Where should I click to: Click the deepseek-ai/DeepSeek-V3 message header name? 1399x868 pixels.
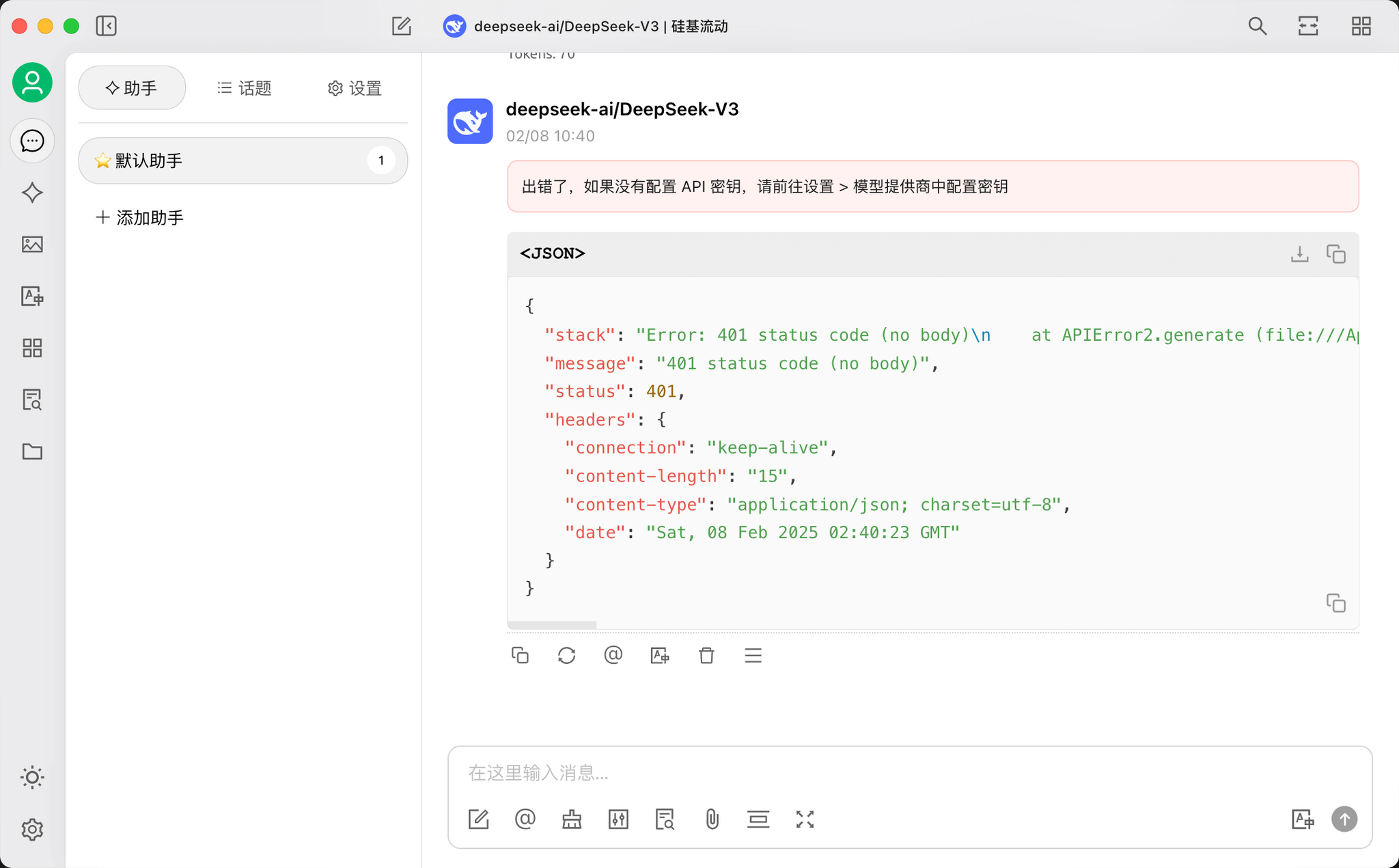tap(622, 109)
